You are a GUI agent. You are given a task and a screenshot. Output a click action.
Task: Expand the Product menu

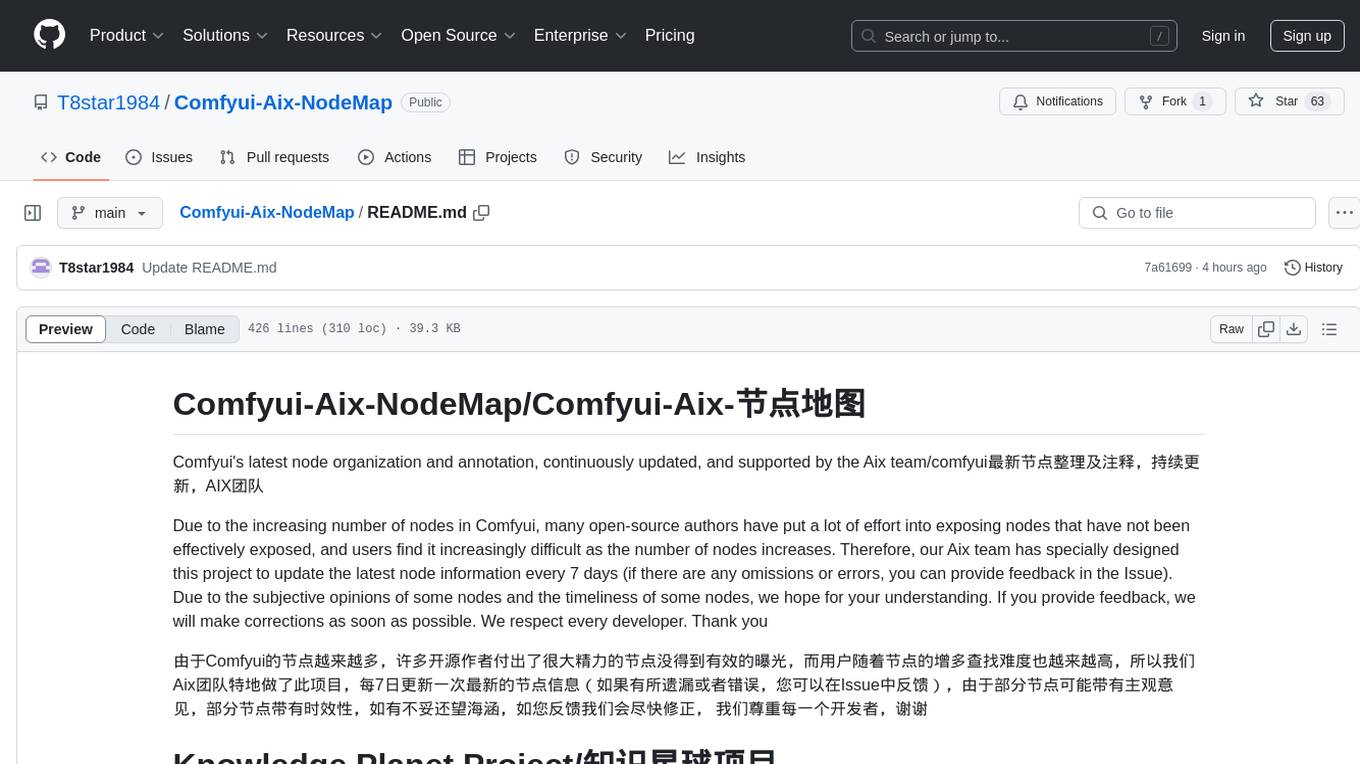[x=127, y=35]
